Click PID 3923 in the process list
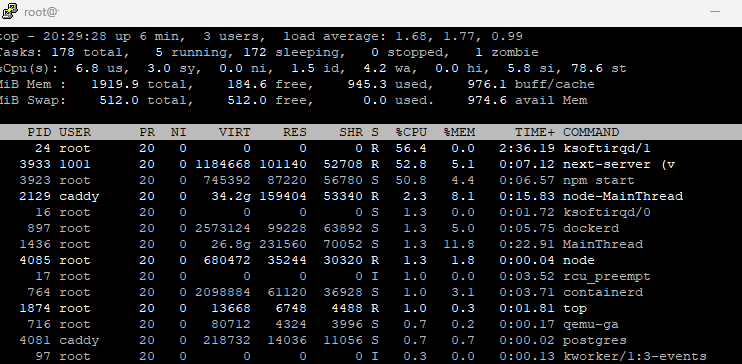Image resolution: width=742 pixels, height=364 pixels. [35, 180]
